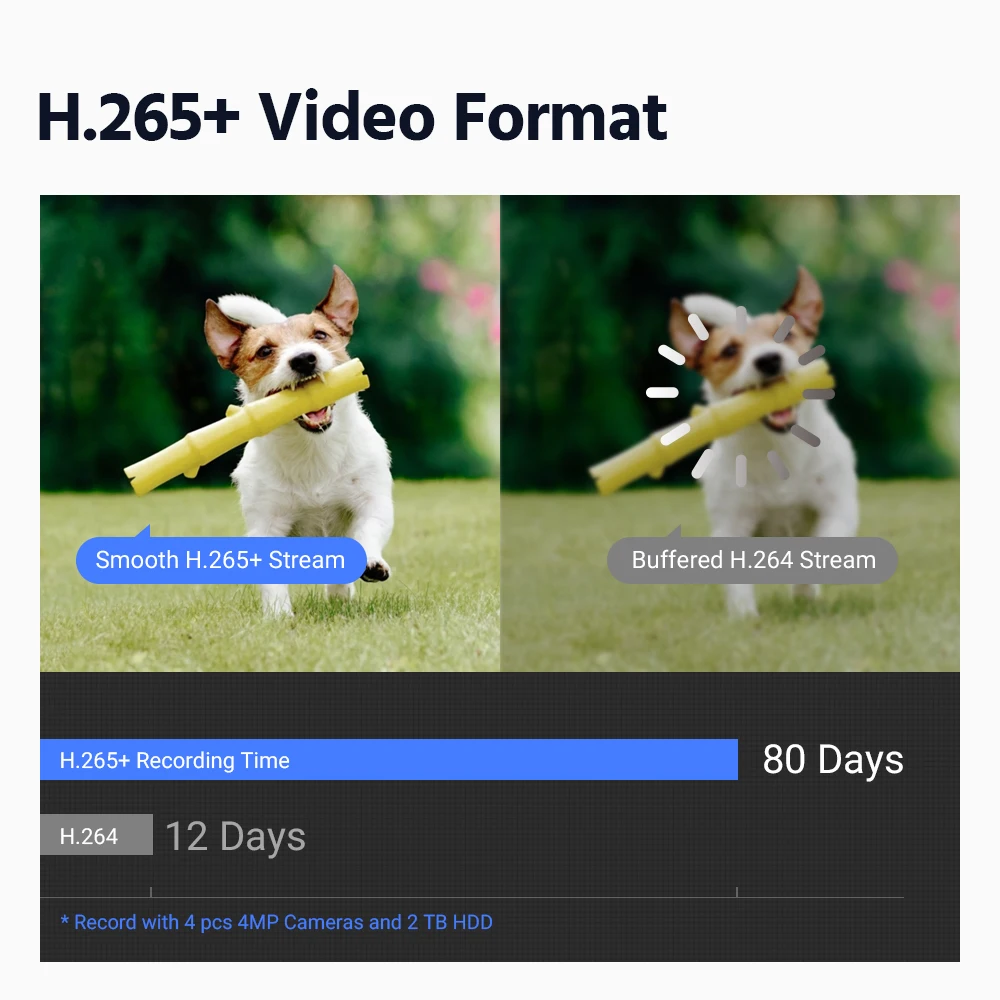Click the sharp dog image on left

[x=270, y=433]
